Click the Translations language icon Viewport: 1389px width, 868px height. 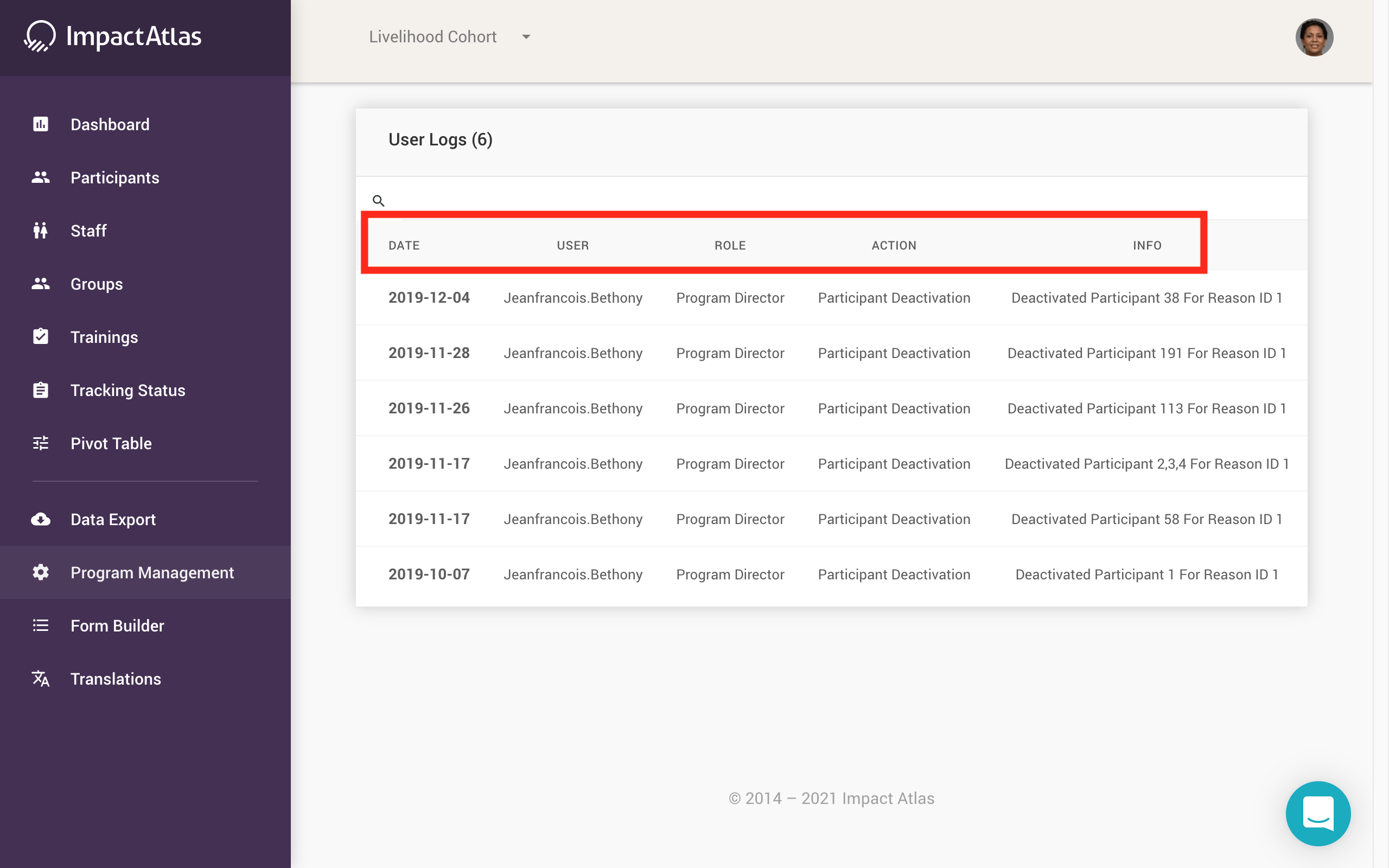coord(40,679)
